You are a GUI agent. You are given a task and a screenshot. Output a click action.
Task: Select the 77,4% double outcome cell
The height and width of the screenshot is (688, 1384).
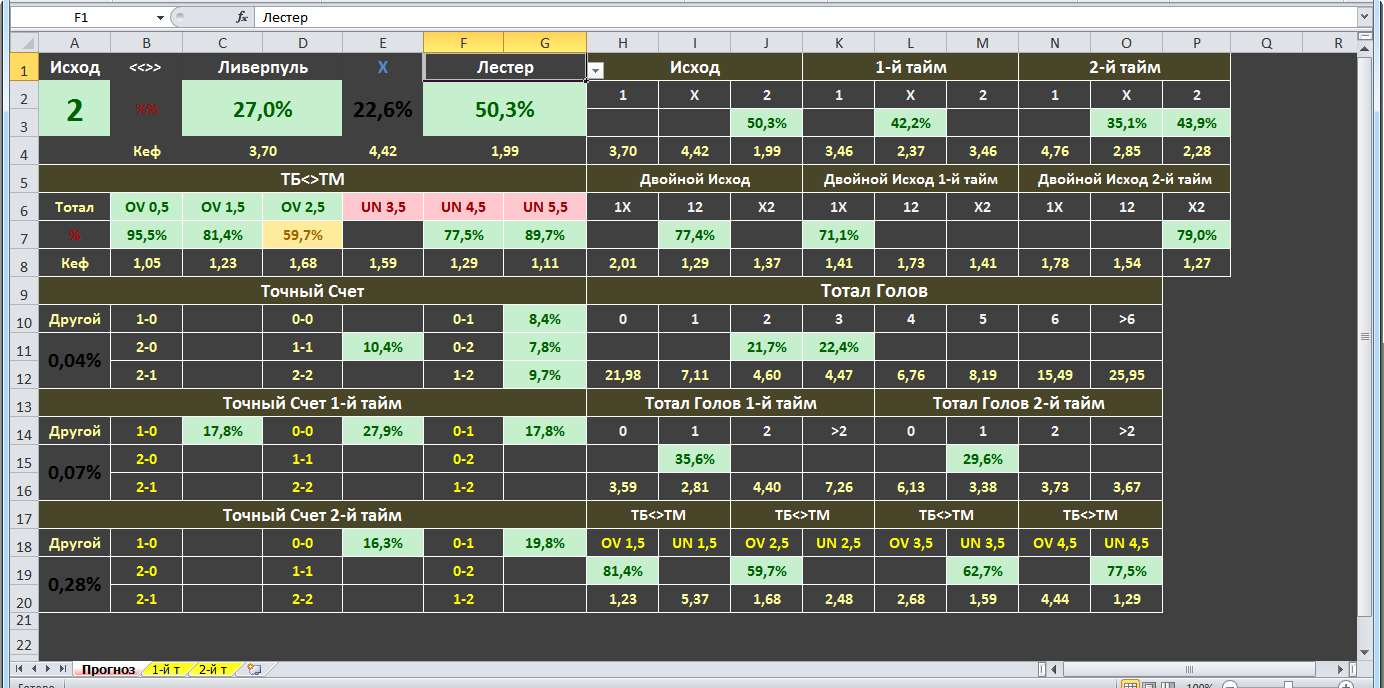(x=695, y=235)
